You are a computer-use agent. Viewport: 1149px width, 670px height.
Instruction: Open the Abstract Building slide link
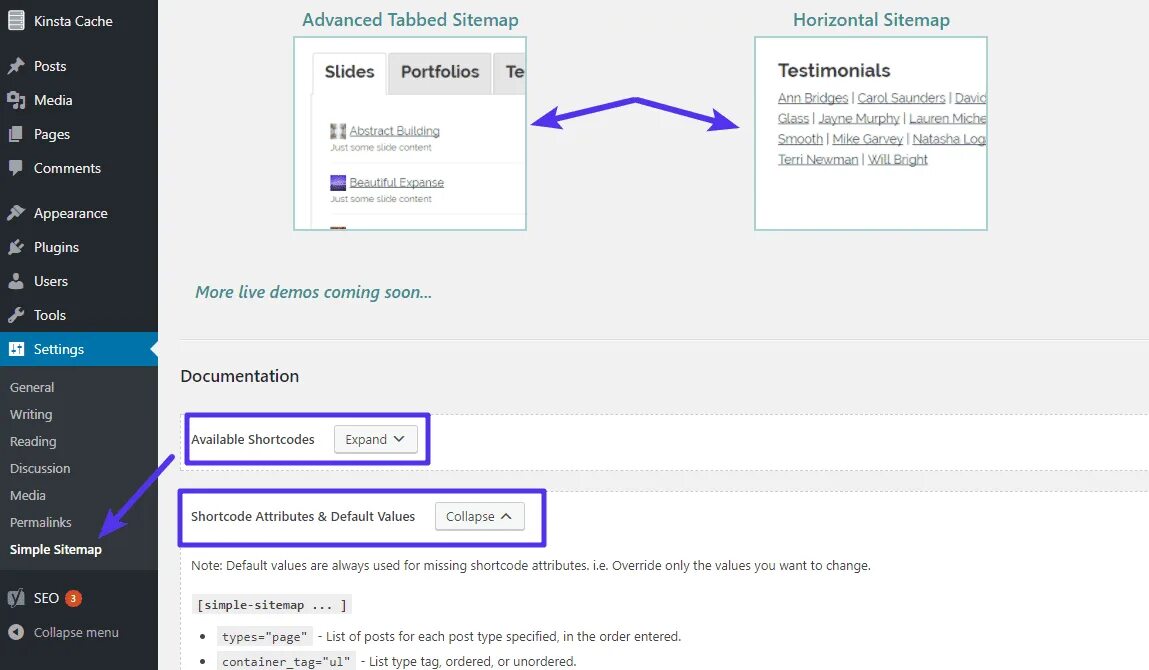coord(394,131)
